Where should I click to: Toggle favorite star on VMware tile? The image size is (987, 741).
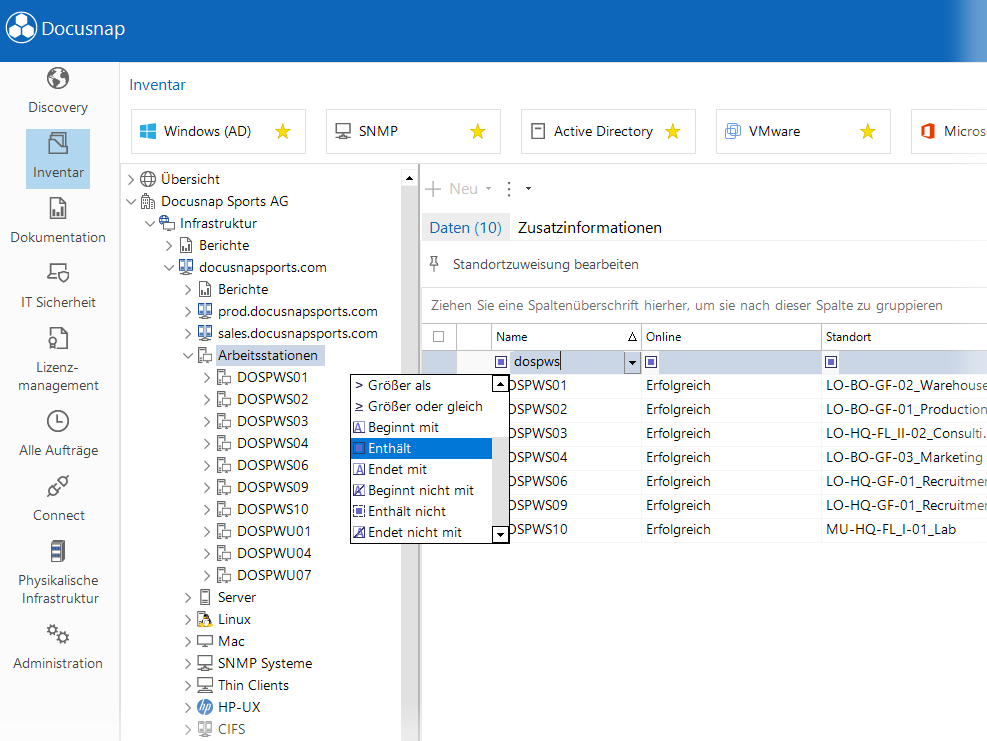868,131
